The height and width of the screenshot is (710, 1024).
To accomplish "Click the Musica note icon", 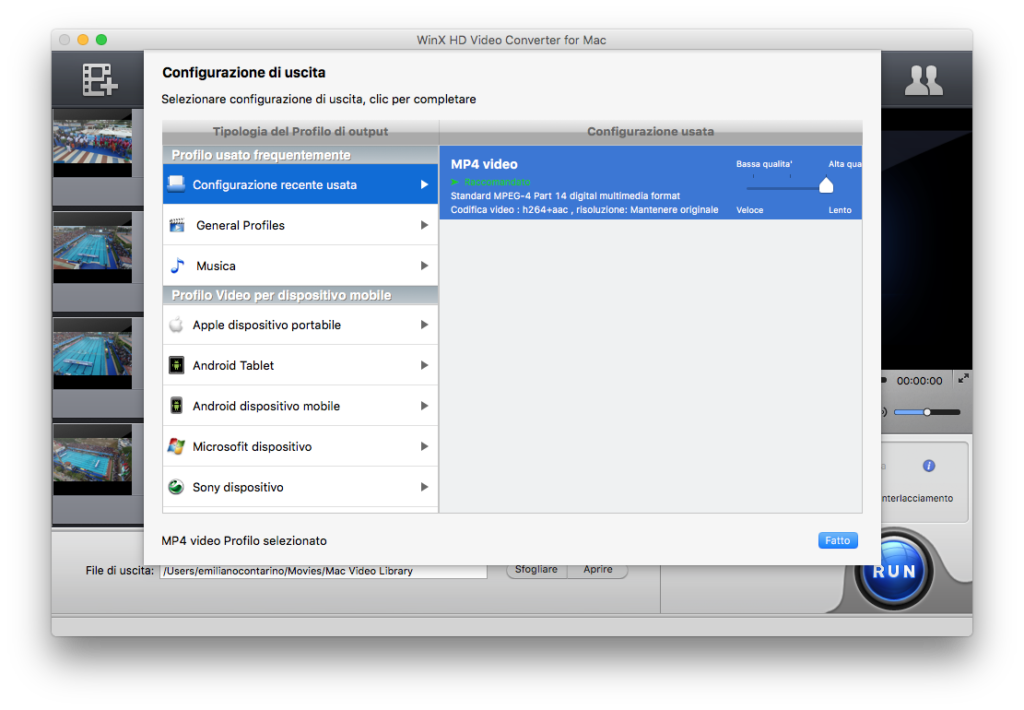I will pyautogui.click(x=177, y=266).
